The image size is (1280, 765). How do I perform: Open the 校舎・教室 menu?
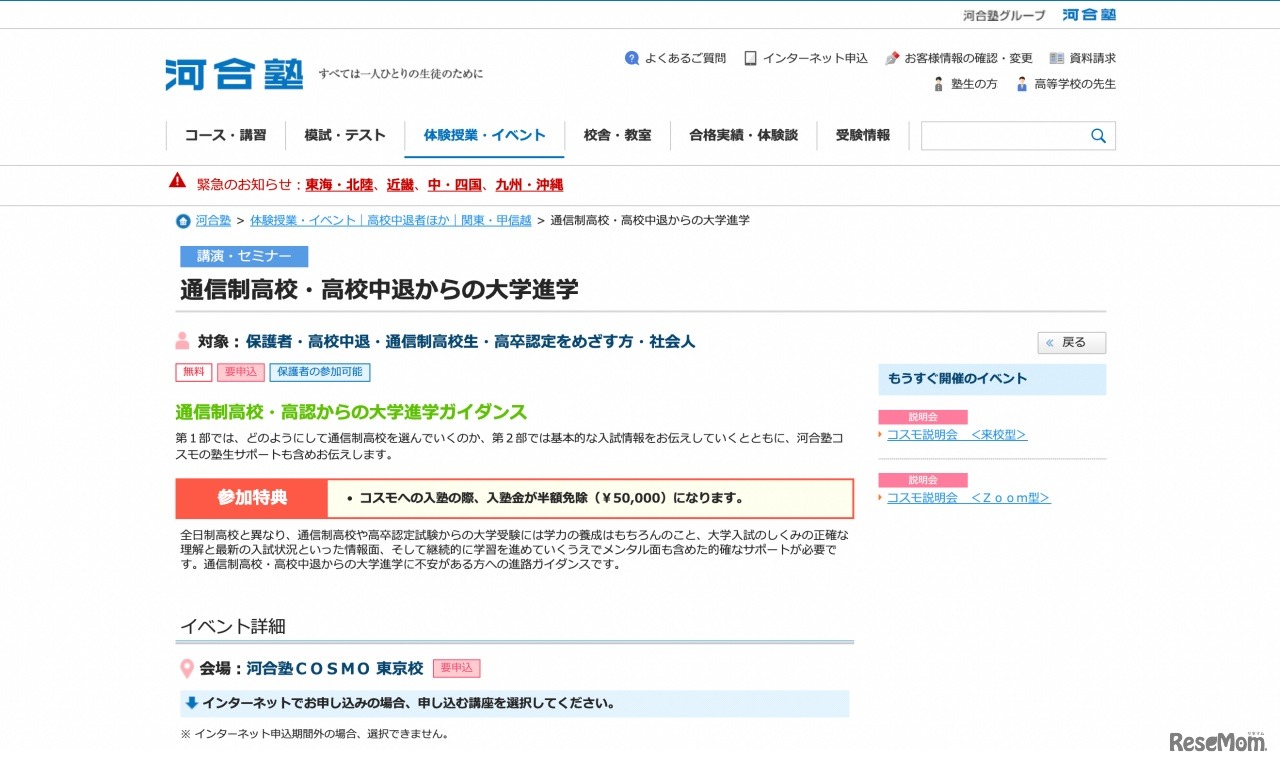617,135
